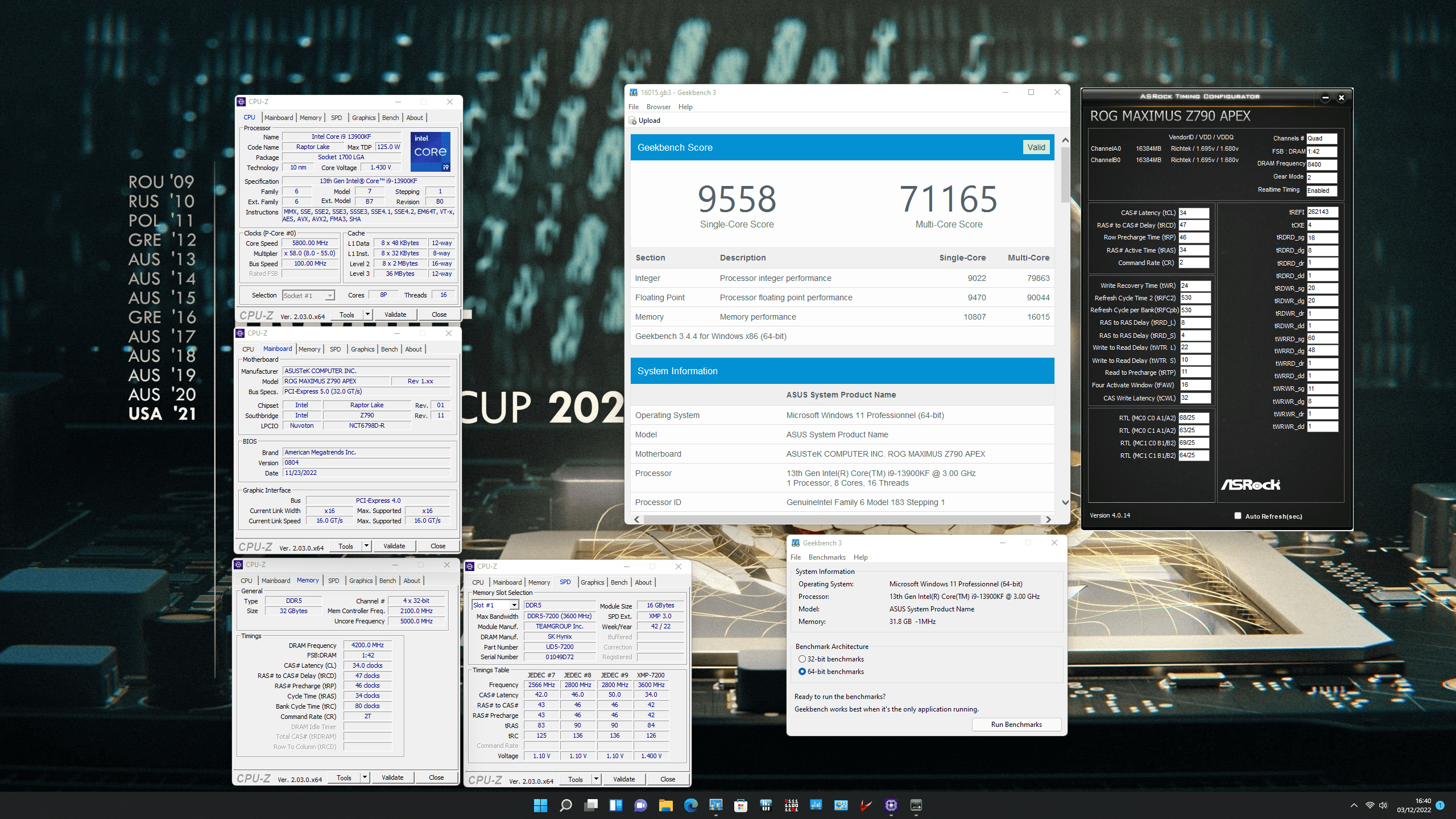Click Geekbench results scroll-left arrow
The width and height of the screenshot is (1456, 819).
pos(637,519)
